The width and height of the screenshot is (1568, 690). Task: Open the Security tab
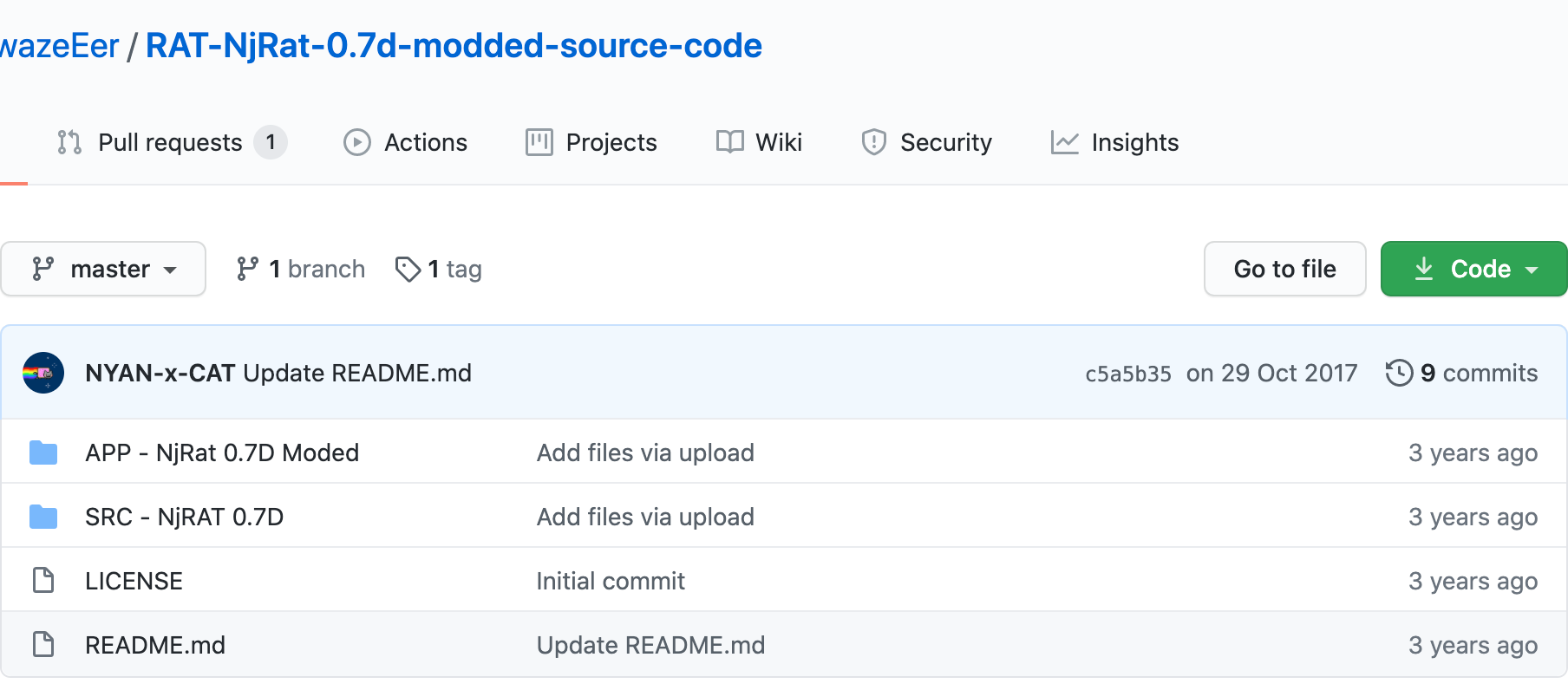click(926, 142)
